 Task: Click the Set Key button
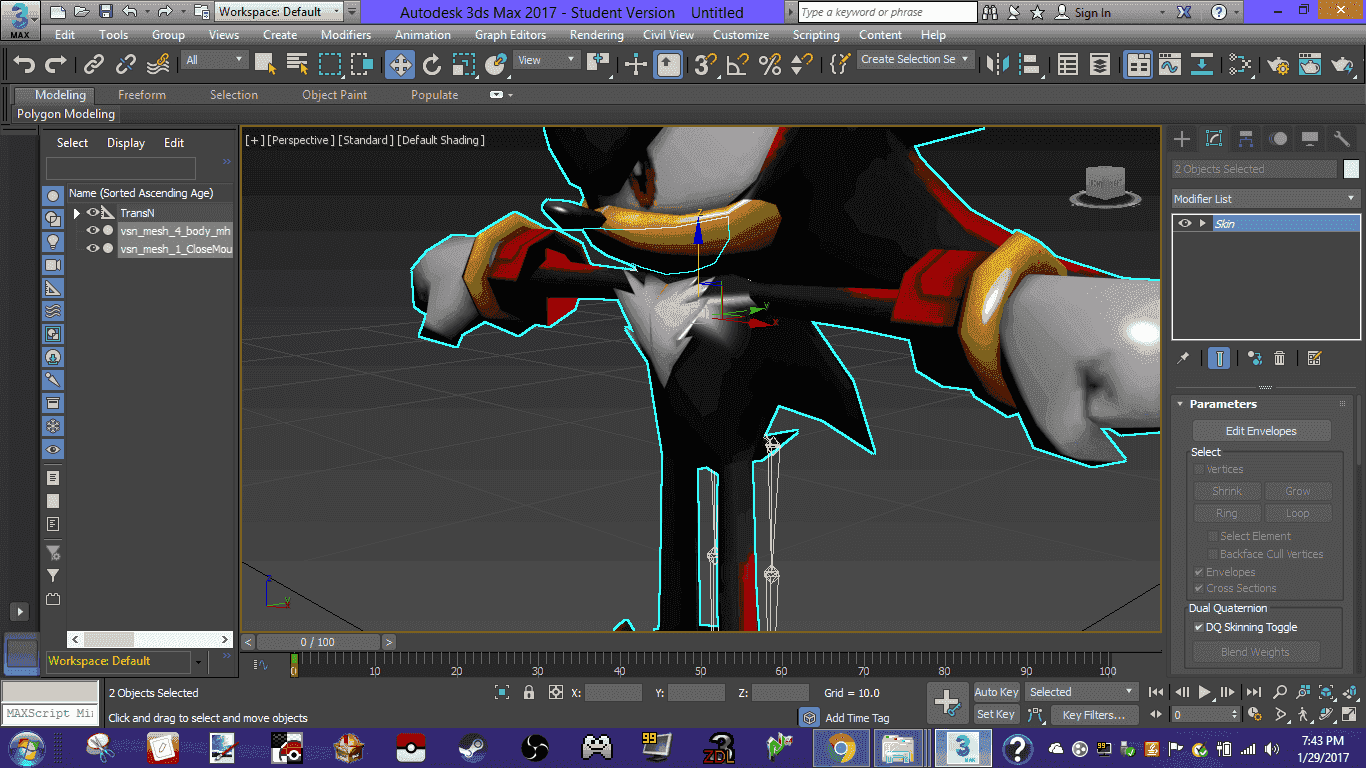pos(996,714)
